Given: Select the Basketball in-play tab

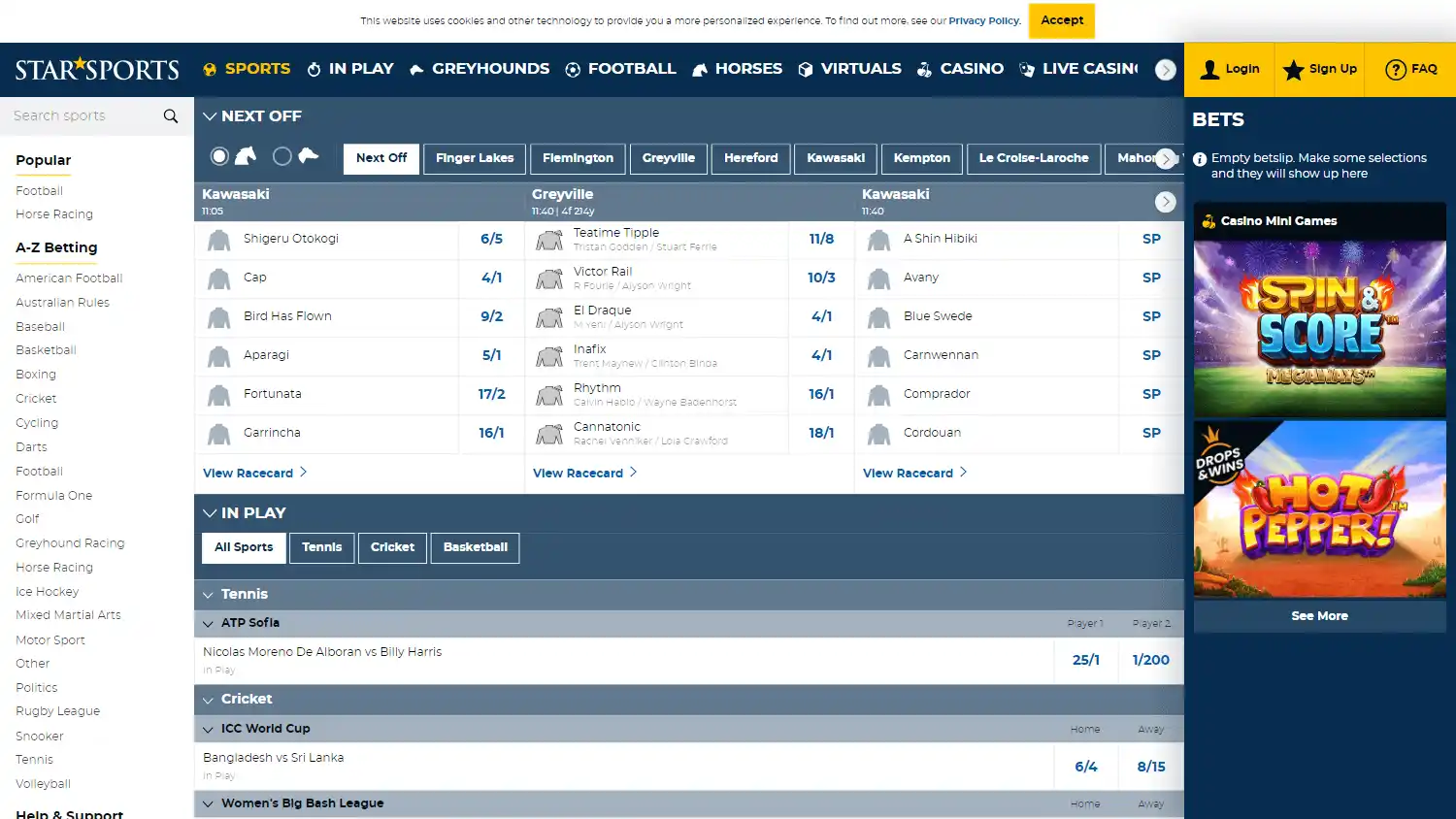Looking at the screenshot, I should coord(476,548).
